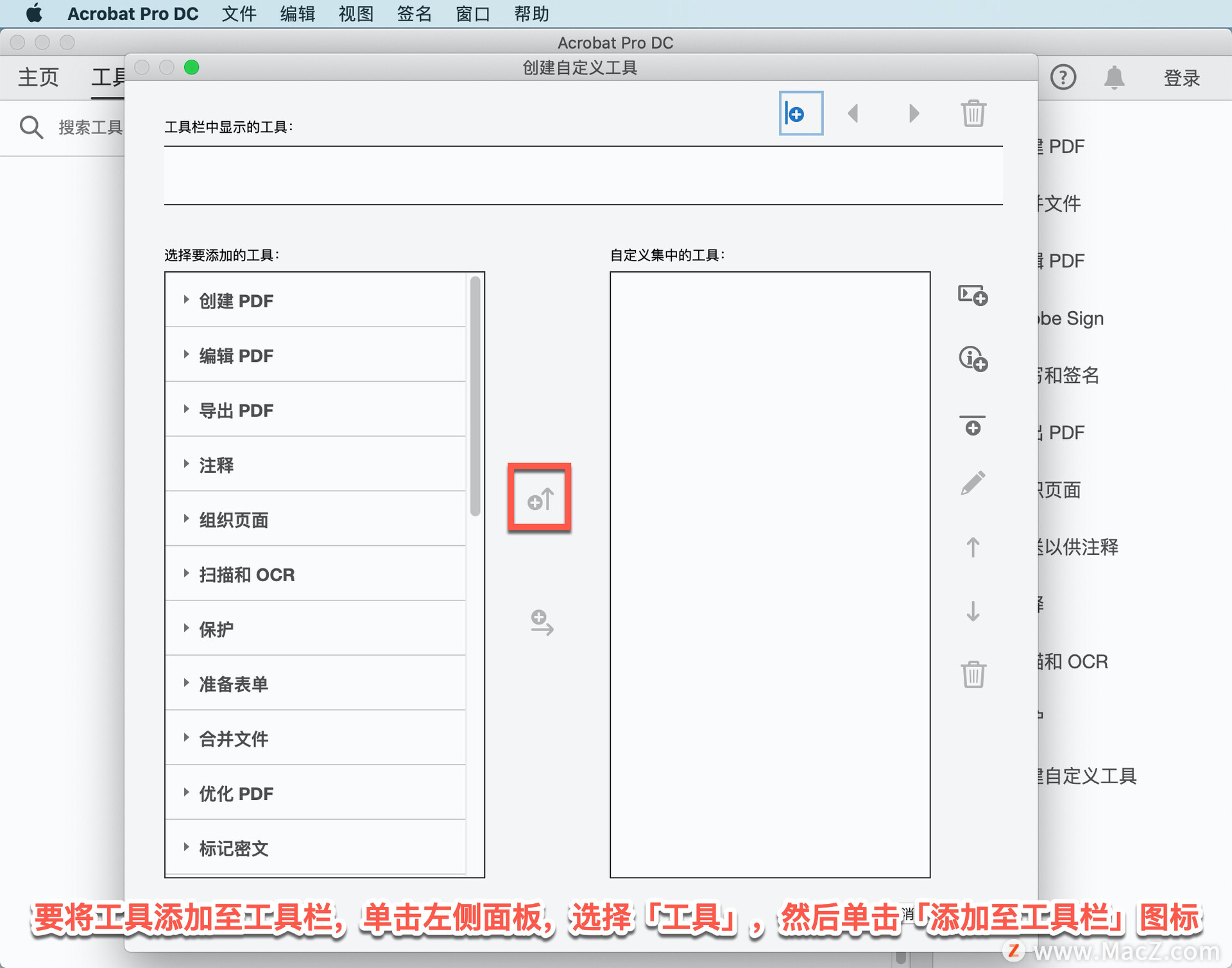The image size is (1232, 968).
Task: Open the Acrobat Pro DC app menu
Action: pyautogui.click(x=133, y=13)
